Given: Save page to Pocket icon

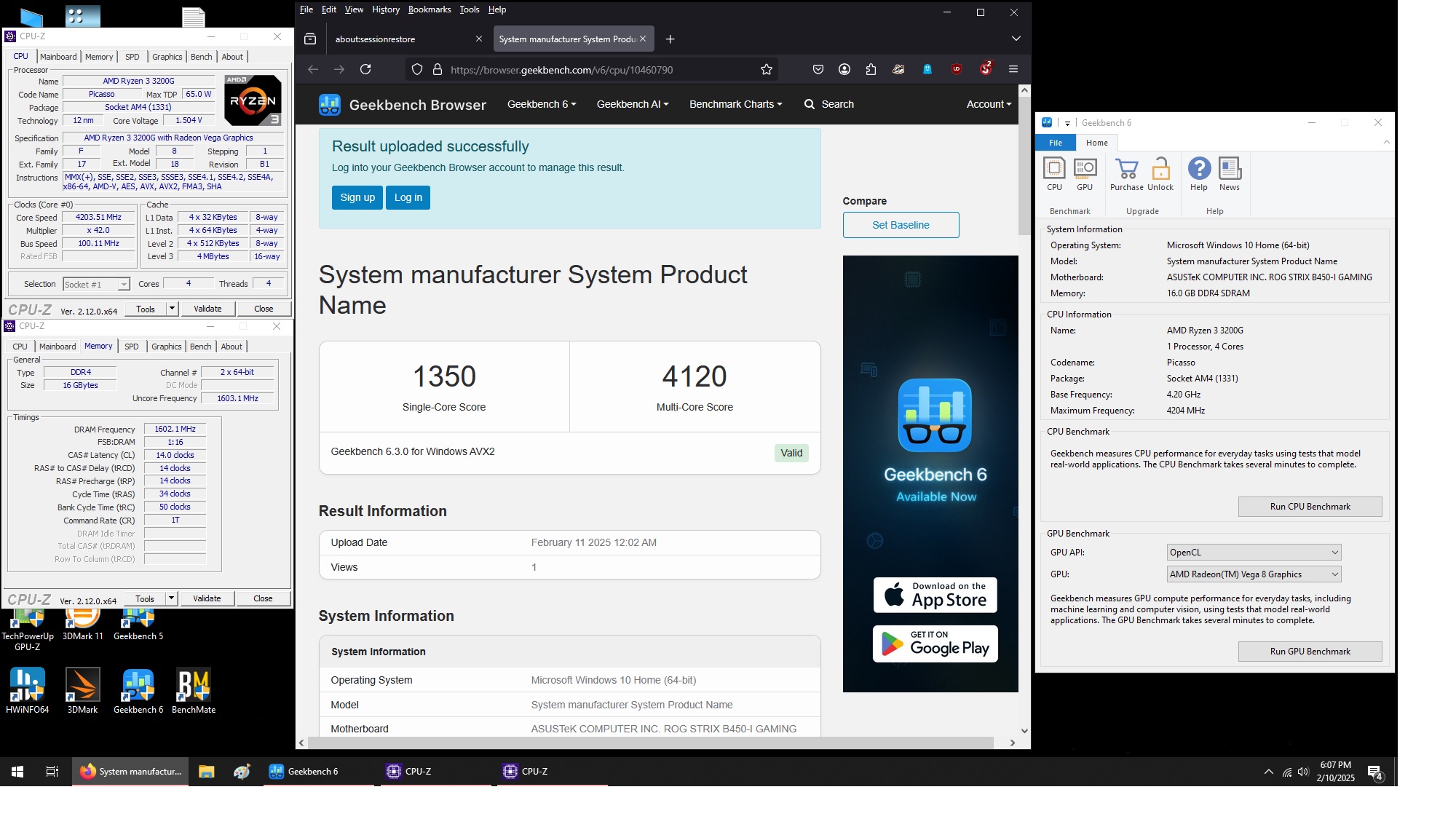Looking at the screenshot, I should point(818,69).
